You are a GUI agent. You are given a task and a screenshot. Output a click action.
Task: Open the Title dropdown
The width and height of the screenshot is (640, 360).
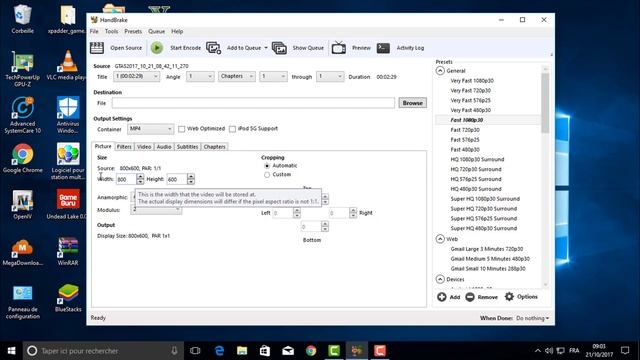[x=136, y=76]
